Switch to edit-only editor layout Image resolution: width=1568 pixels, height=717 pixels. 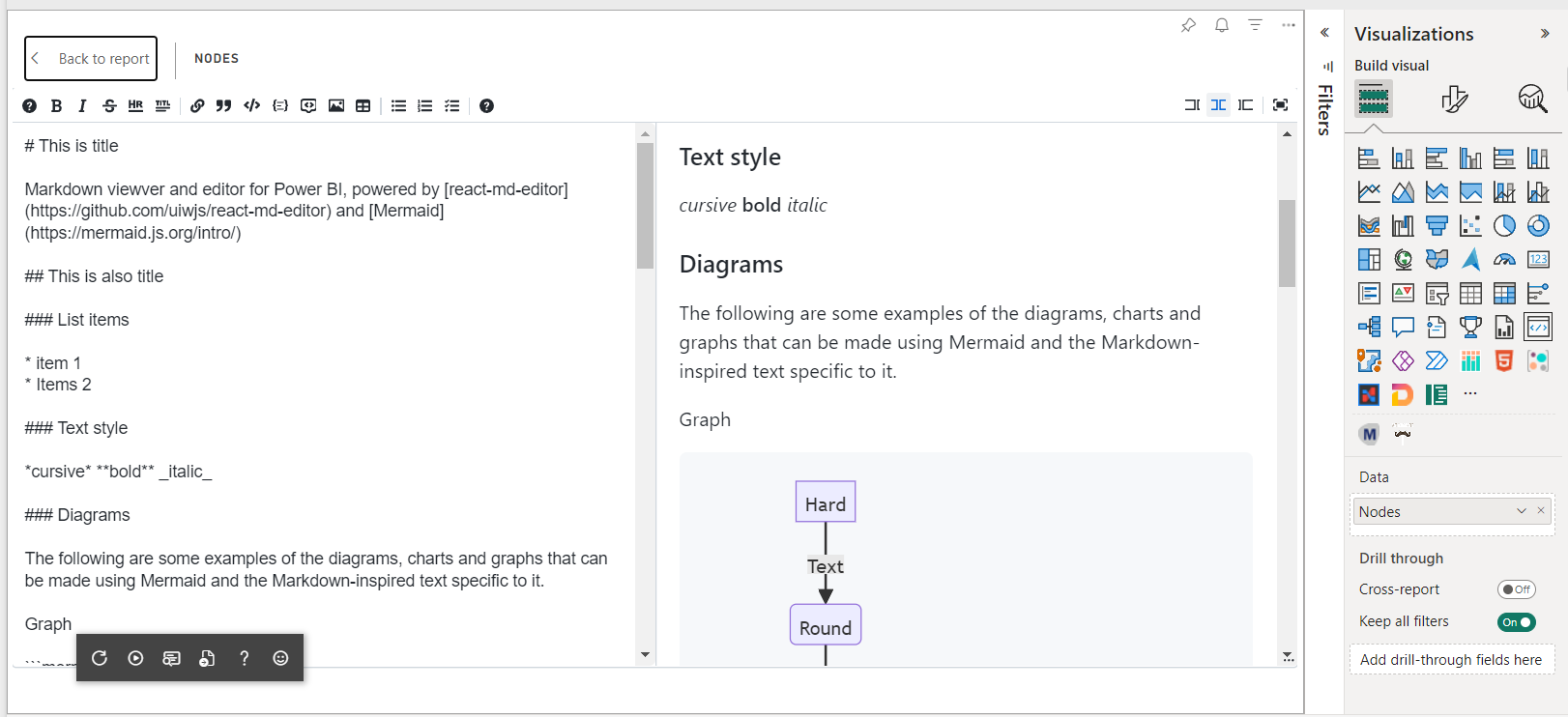point(1192,105)
